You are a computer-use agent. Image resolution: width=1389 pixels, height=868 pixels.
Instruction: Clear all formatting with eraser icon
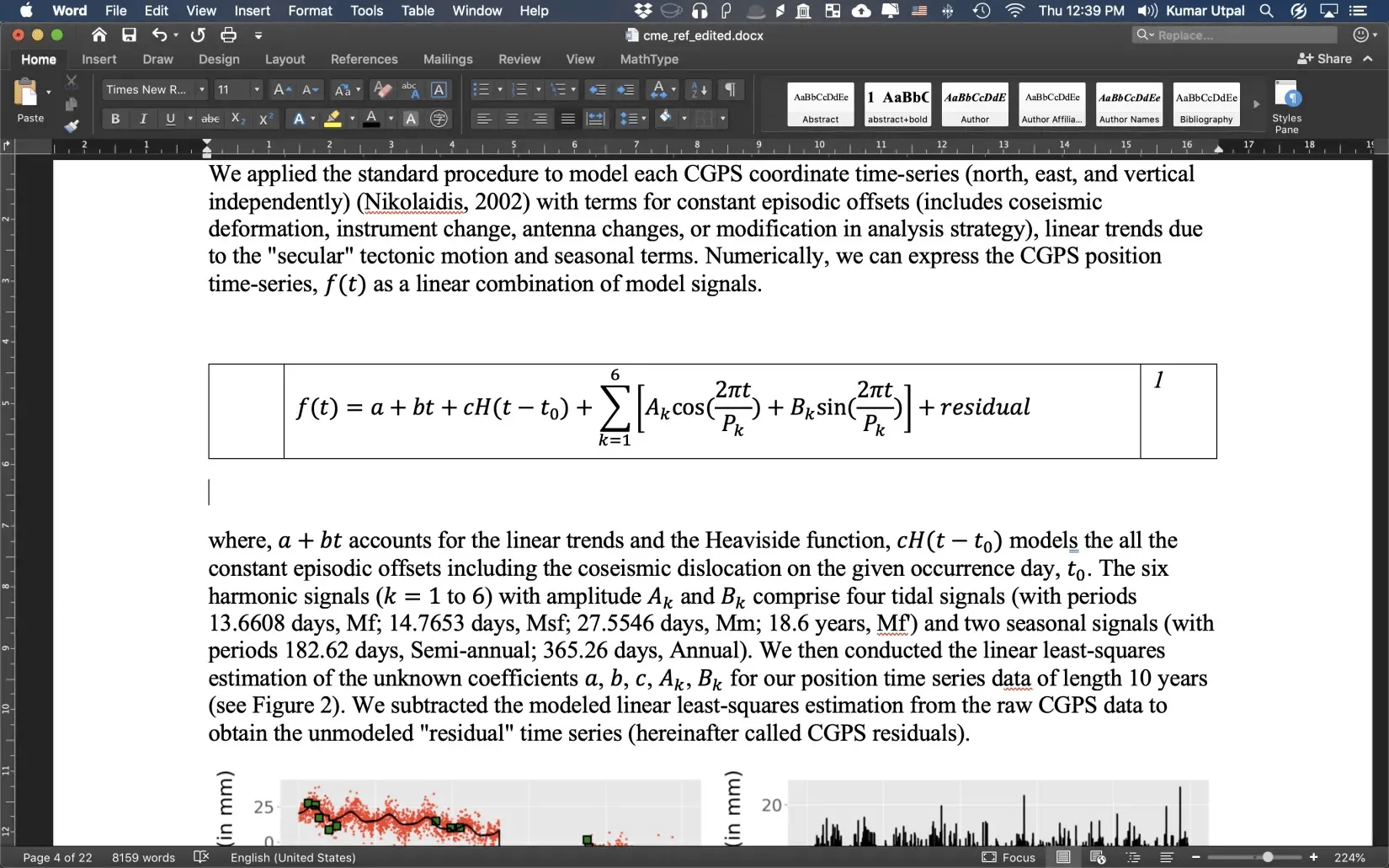pos(382,89)
